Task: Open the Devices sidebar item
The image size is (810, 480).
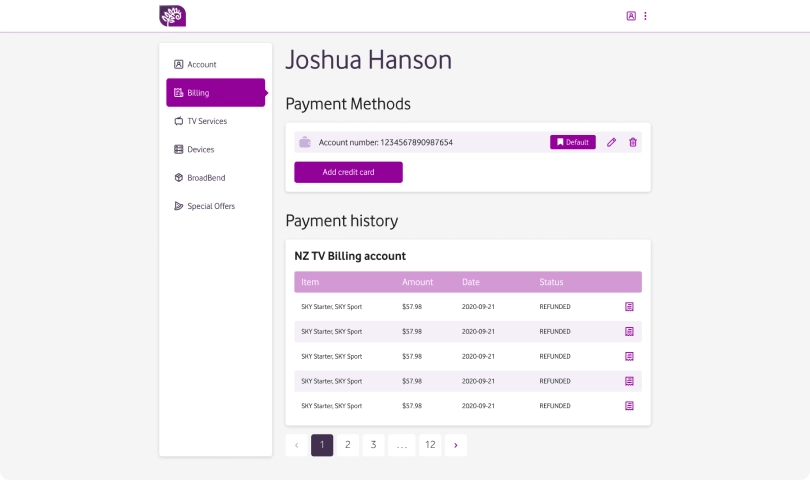Action: [x=200, y=149]
